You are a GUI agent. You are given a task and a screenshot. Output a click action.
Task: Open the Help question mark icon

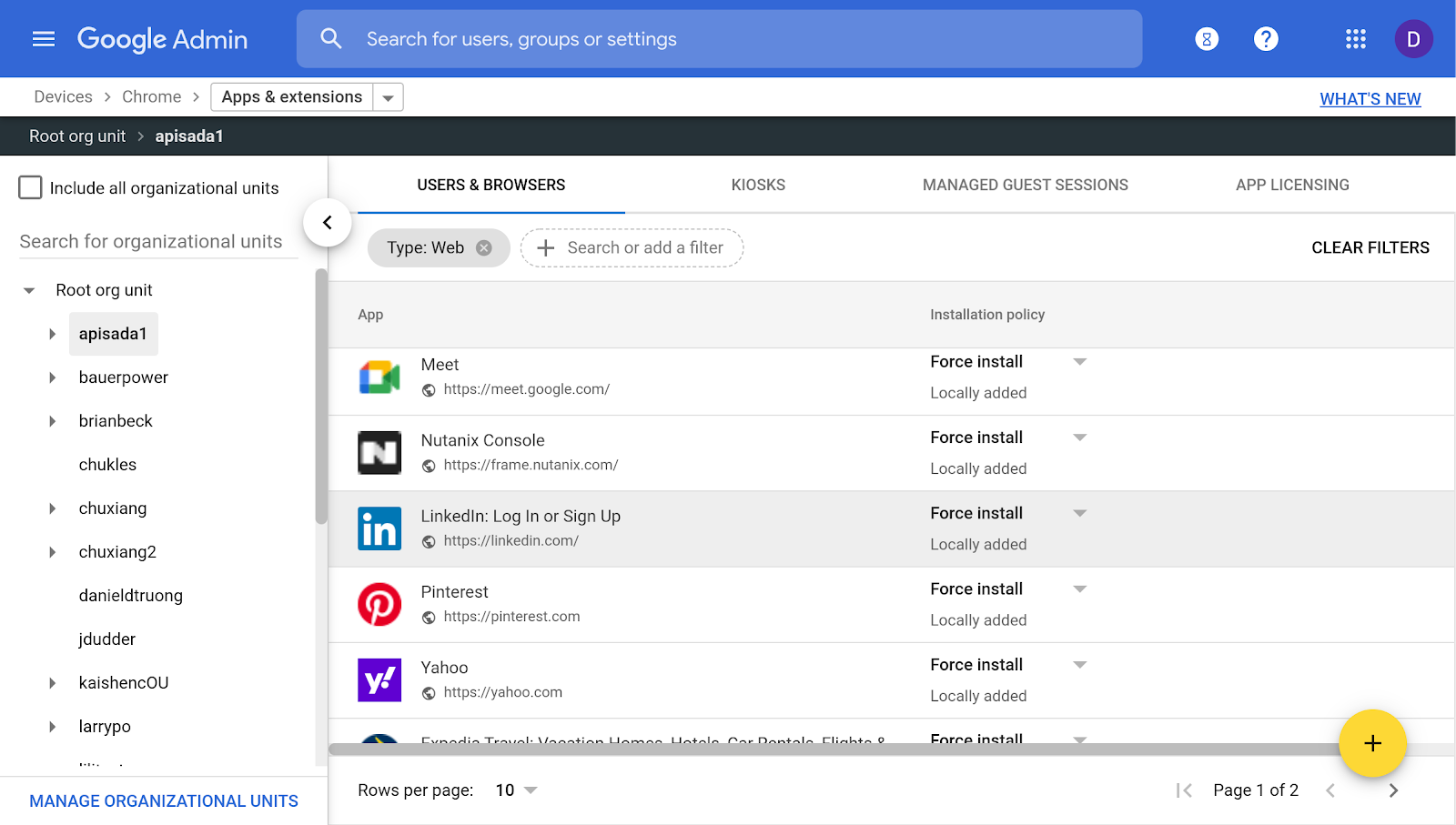click(x=1266, y=39)
